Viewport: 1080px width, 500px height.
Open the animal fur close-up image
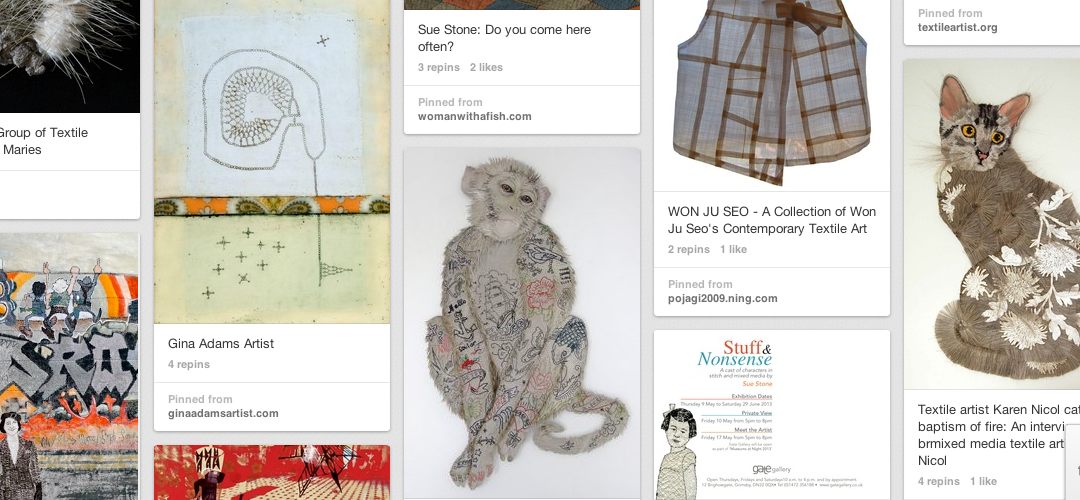pos(69,56)
